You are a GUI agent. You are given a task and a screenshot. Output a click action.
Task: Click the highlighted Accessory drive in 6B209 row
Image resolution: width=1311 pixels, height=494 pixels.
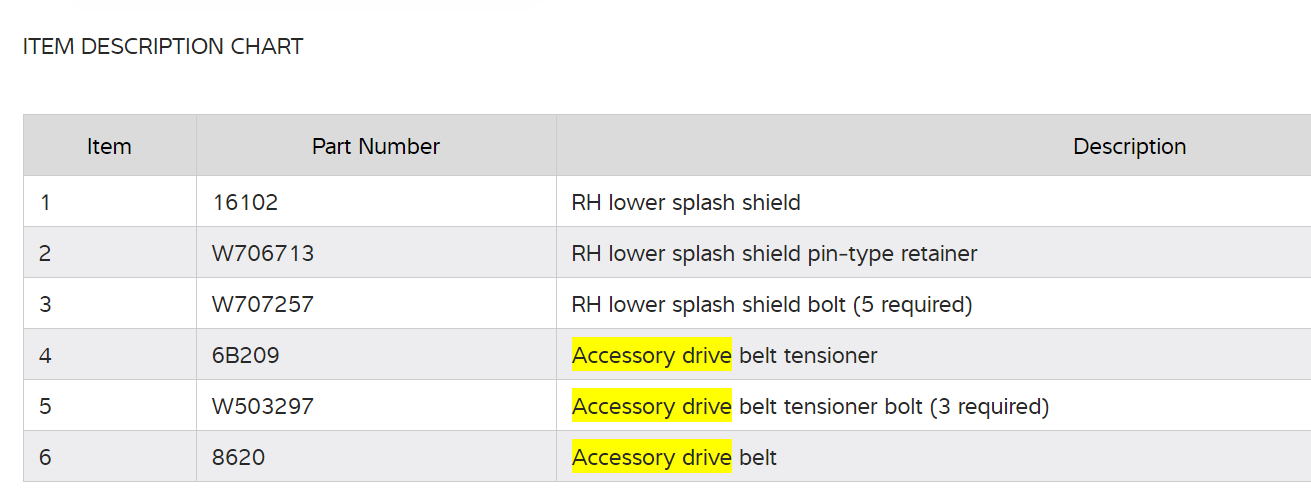[x=652, y=356]
